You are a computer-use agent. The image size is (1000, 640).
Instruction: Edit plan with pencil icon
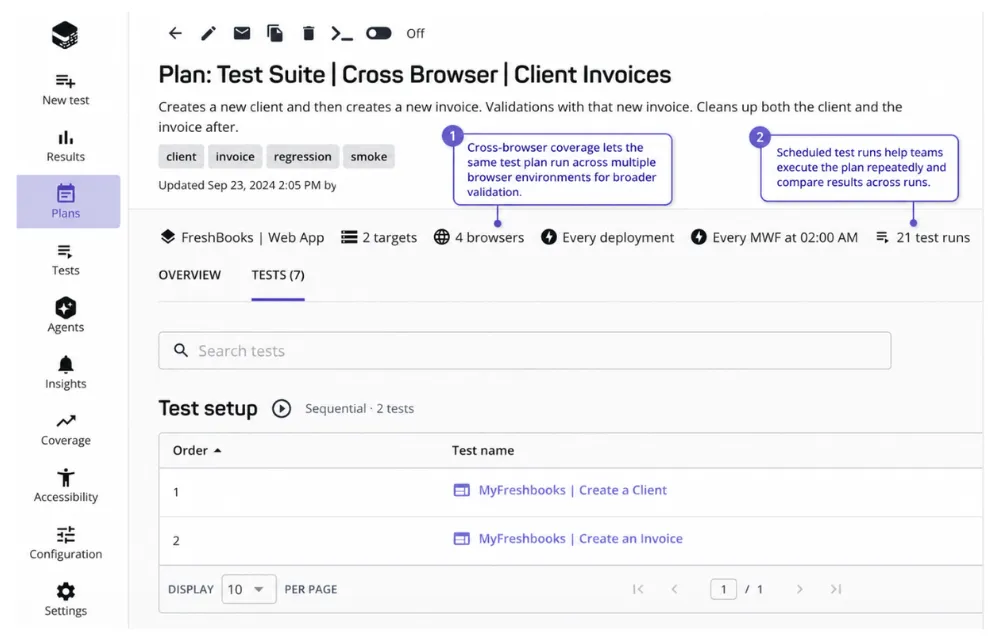click(x=209, y=33)
